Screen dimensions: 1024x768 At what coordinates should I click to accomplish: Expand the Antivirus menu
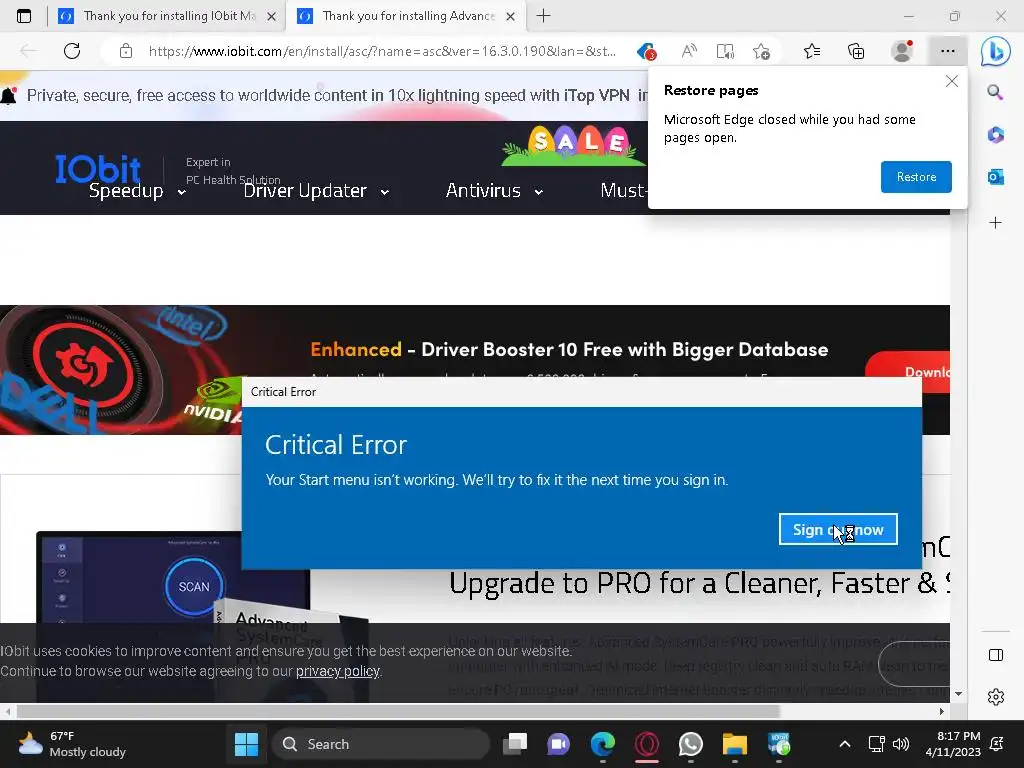click(494, 191)
